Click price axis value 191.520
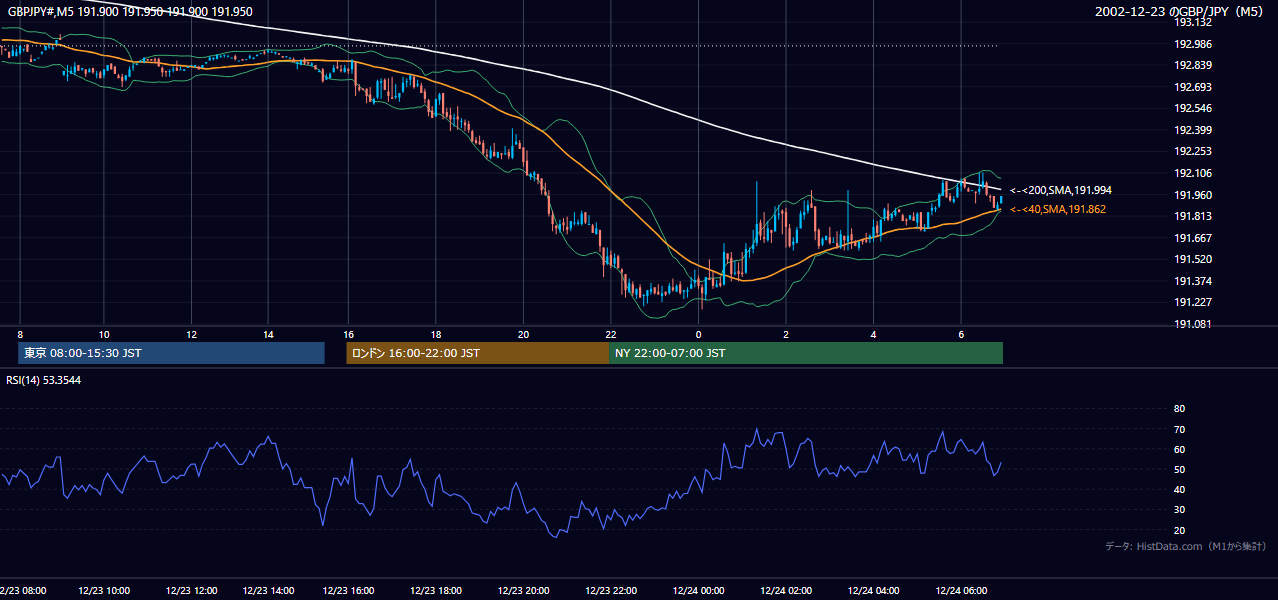1278x600 pixels. pyautogui.click(x=1193, y=259)
